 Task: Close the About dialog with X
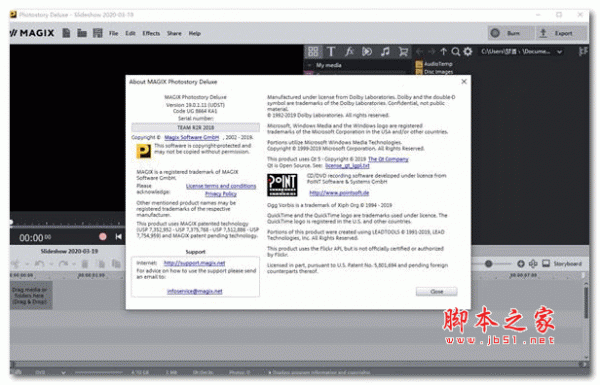(x=464, y=82)
